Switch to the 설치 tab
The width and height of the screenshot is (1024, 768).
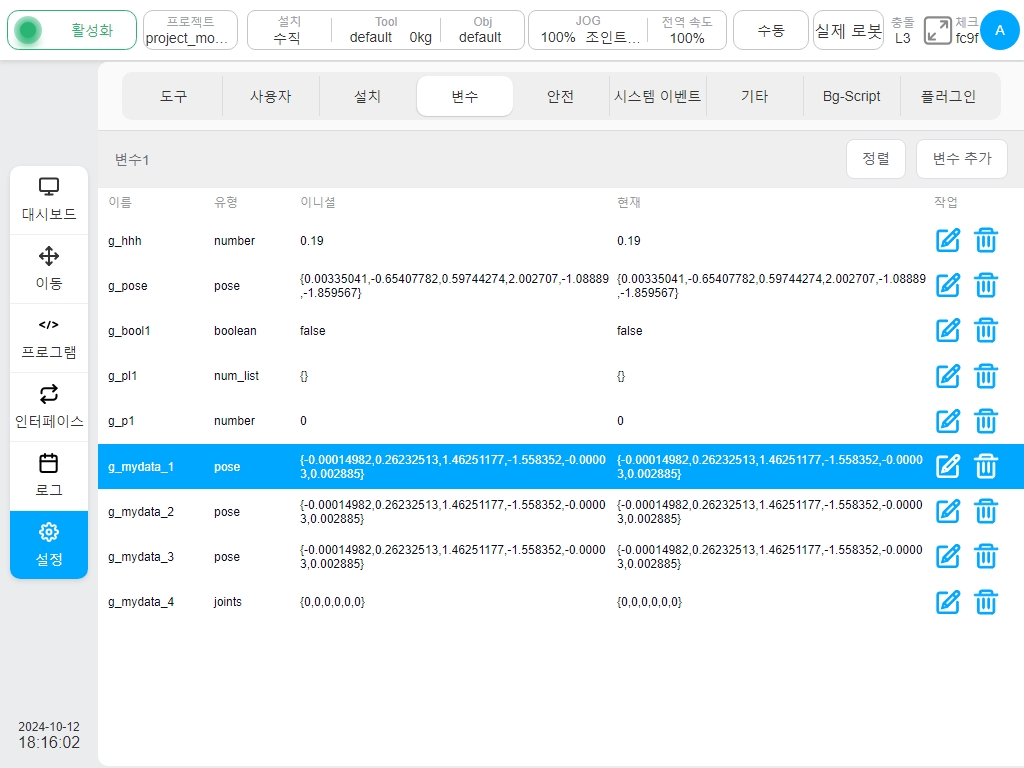pyautogui.click(x=367, y=96)
